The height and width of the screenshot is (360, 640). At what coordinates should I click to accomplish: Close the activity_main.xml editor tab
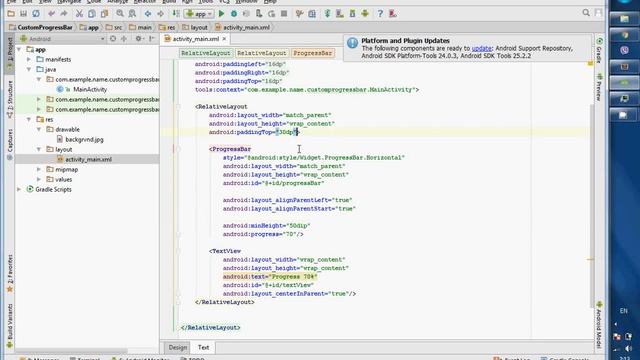click(224, 39)
